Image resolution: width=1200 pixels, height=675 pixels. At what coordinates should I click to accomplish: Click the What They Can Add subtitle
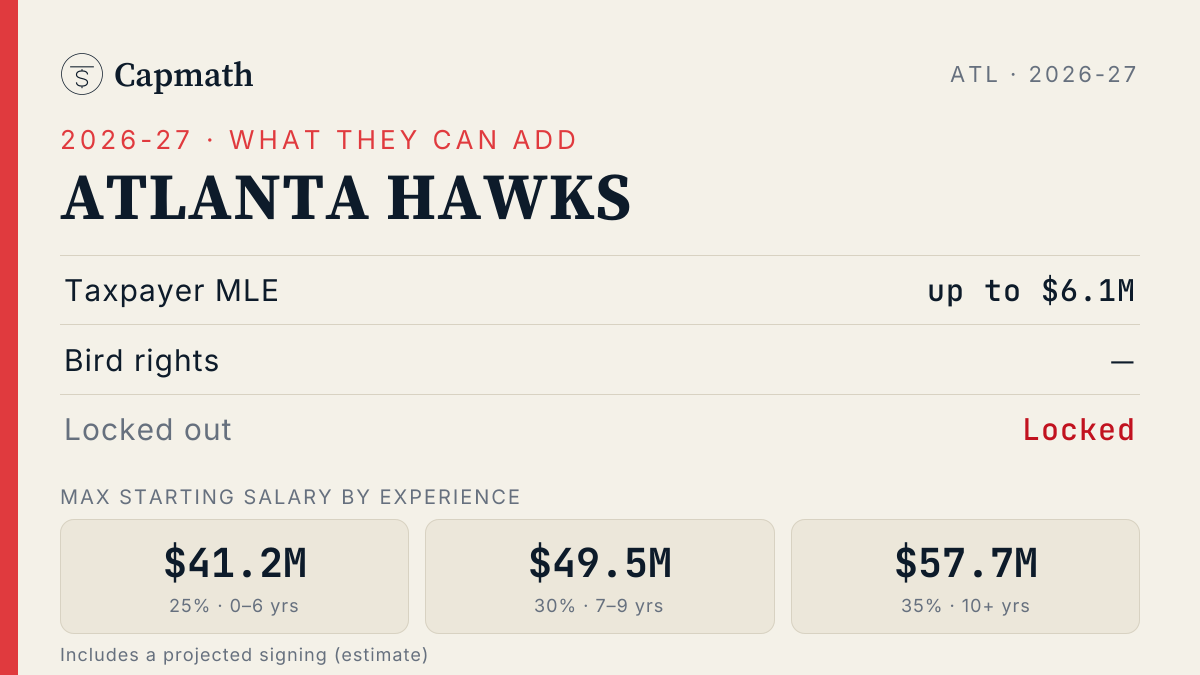pos(319,140)
